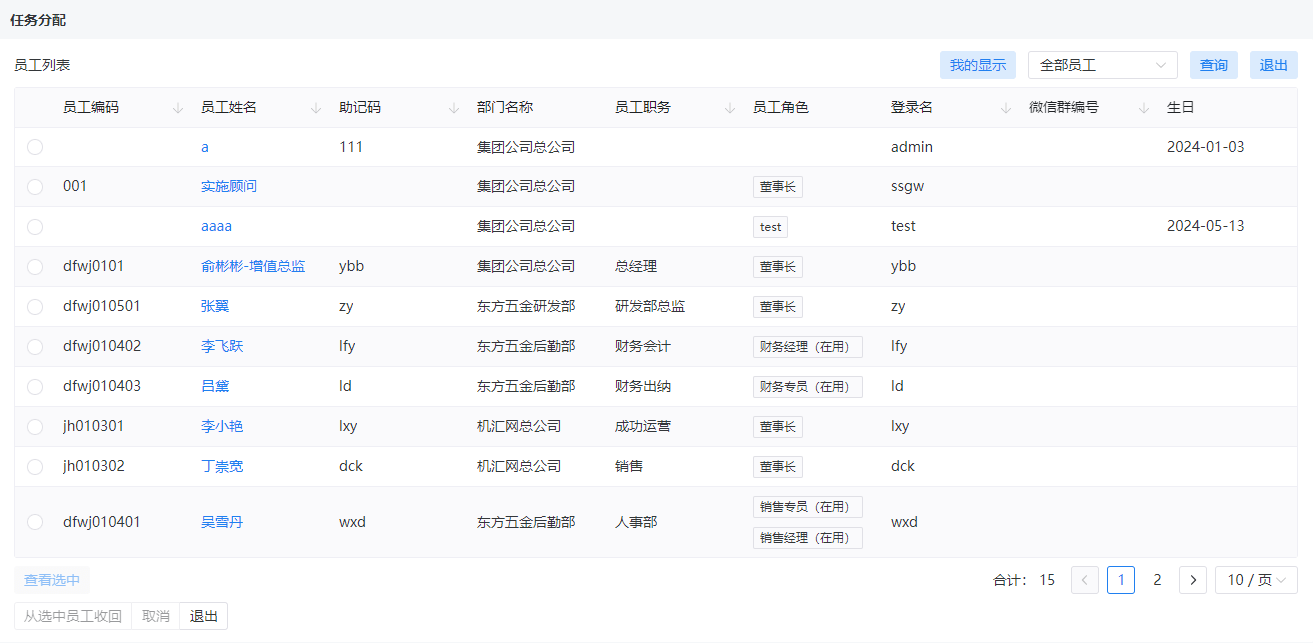
Task: Click total count 合计 15
Action: pyautogui.click(x=1024, y=580)
